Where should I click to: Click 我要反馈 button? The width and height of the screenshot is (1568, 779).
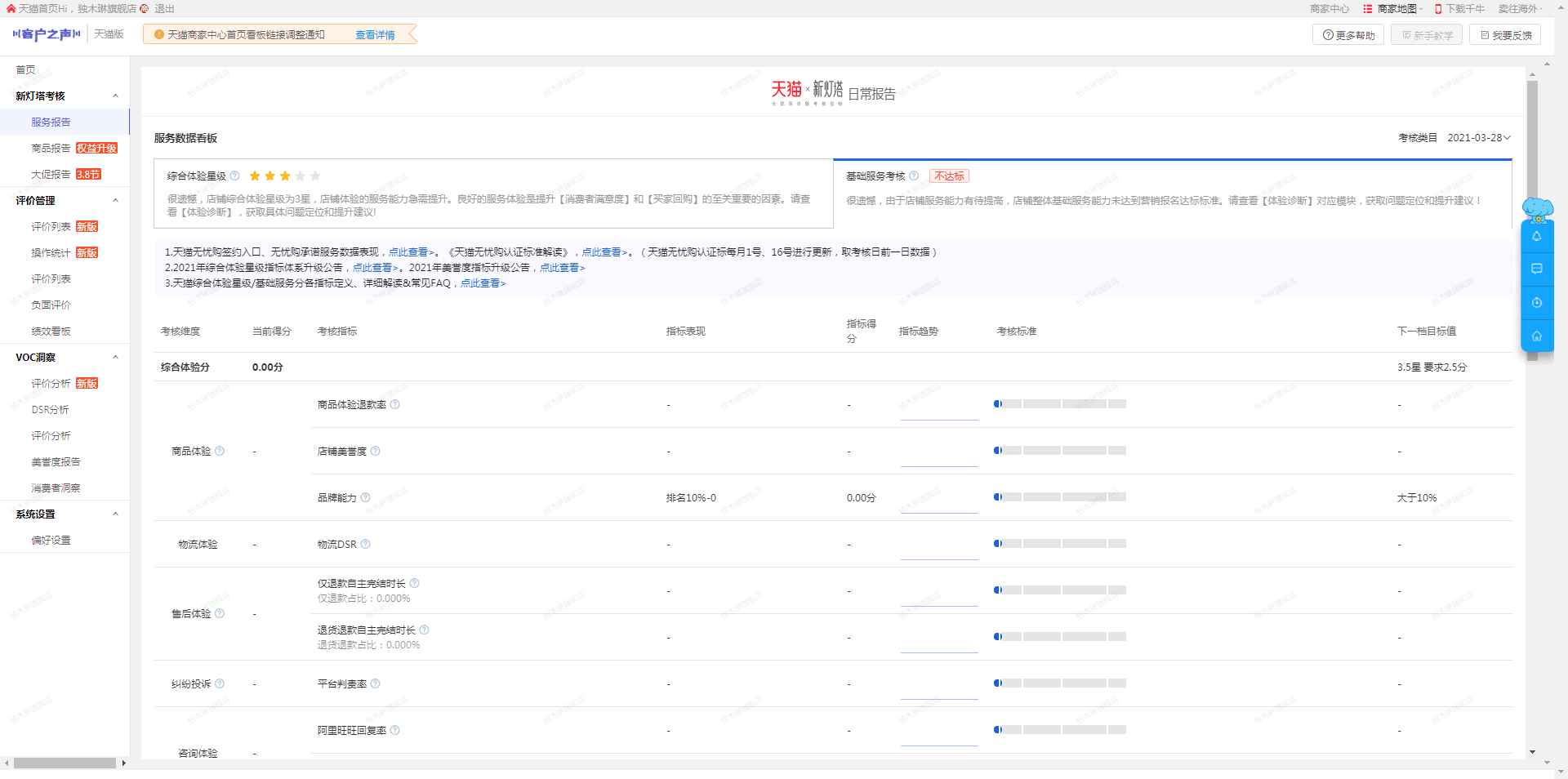tap(1505, 35)
